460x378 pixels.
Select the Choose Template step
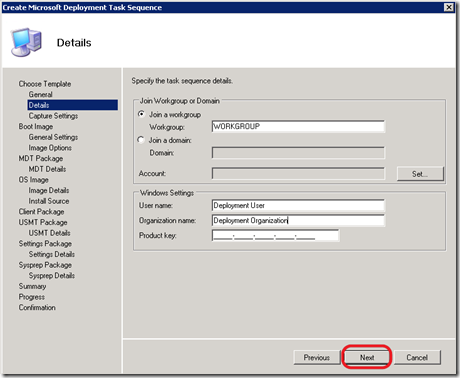click(45, 84)
